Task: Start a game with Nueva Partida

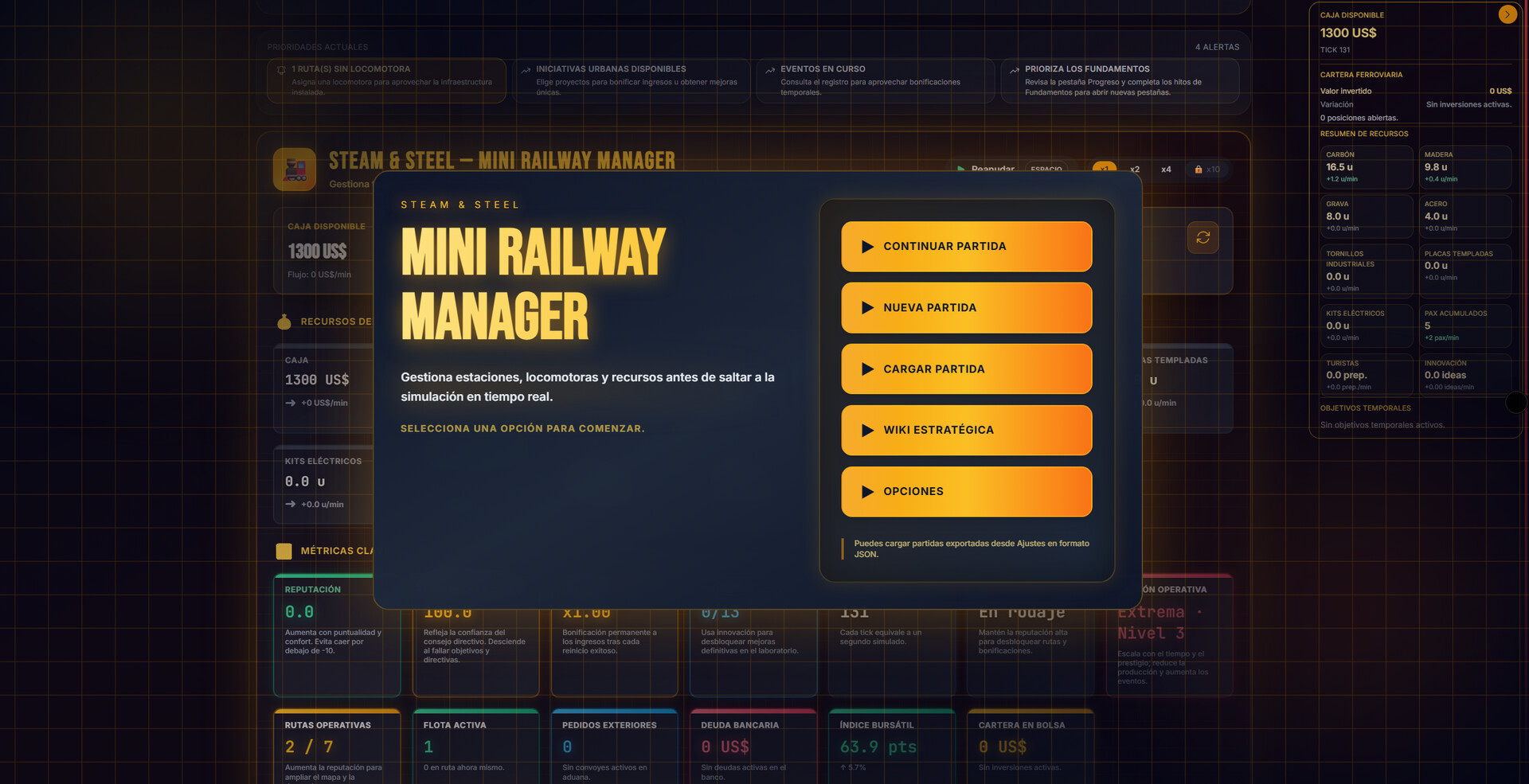Action: pyautogui.click(x=966, y=308)
